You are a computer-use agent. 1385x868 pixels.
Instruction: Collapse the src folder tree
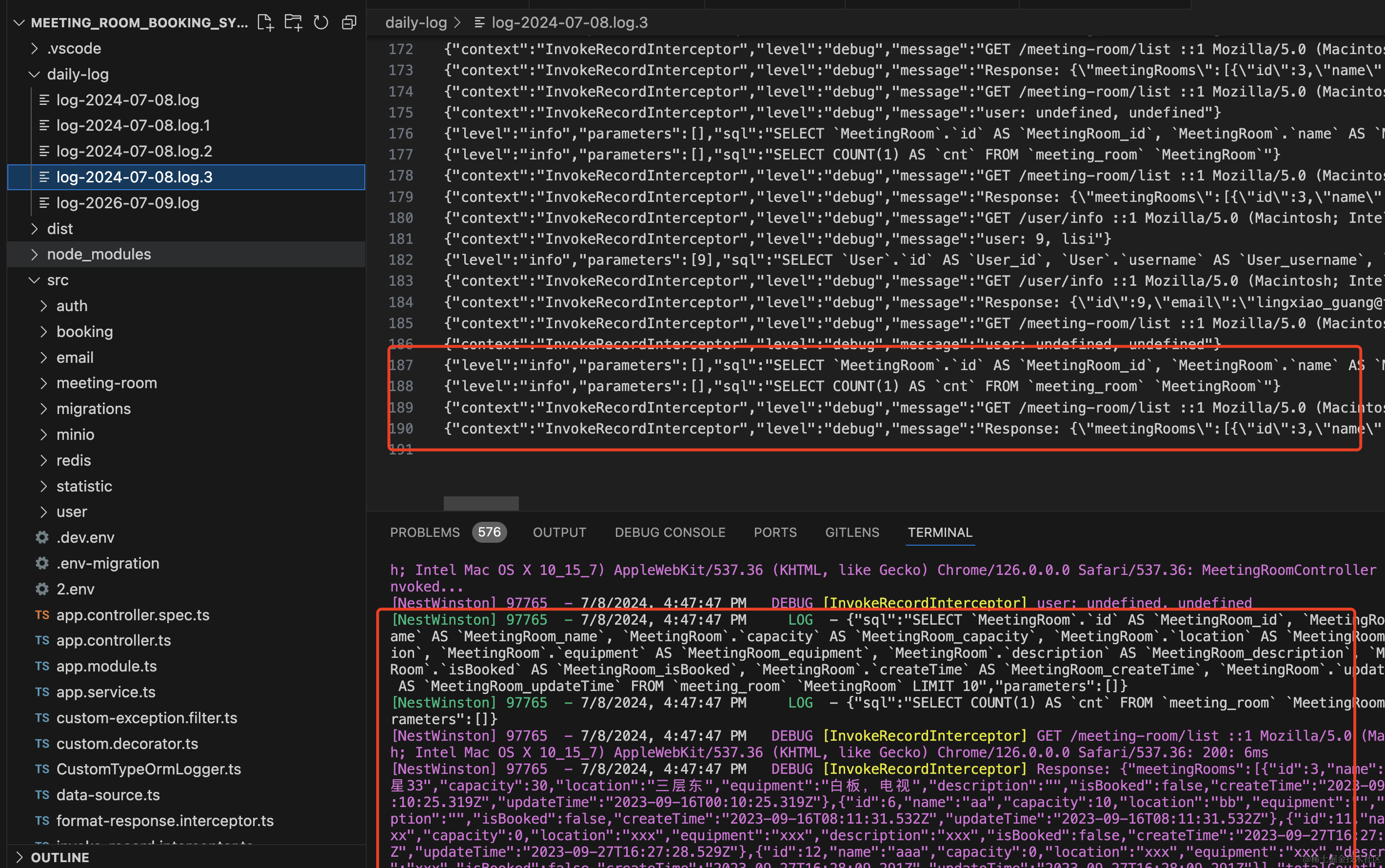pyautogui.click(x=35, y=280)
